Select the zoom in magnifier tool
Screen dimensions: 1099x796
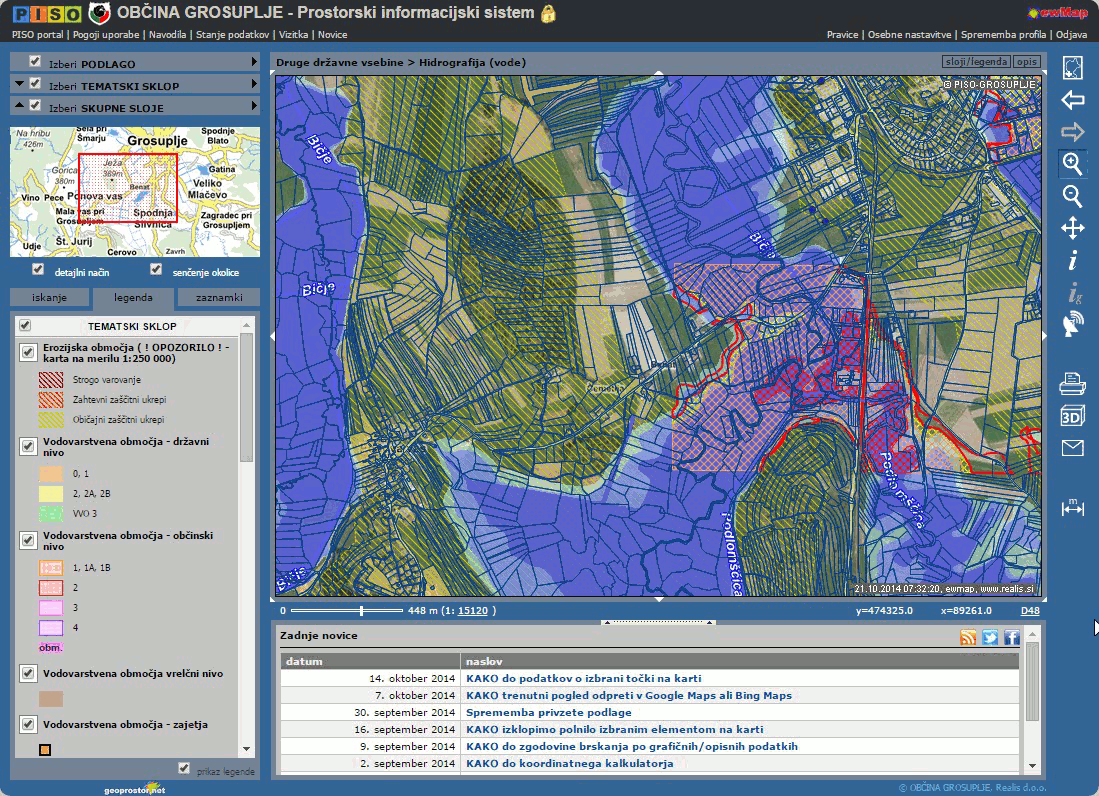[1072, 164]
